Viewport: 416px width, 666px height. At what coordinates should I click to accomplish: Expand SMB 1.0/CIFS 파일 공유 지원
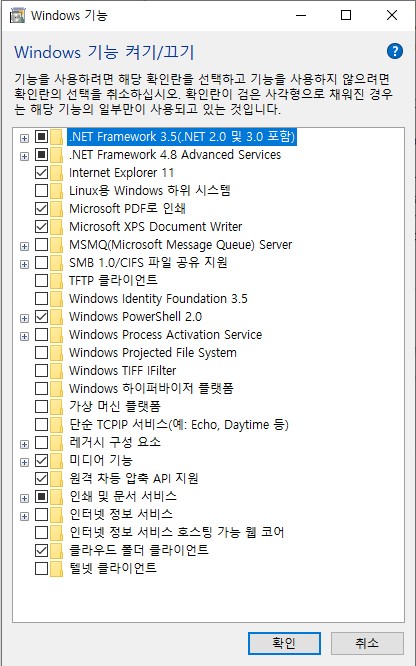25,264
